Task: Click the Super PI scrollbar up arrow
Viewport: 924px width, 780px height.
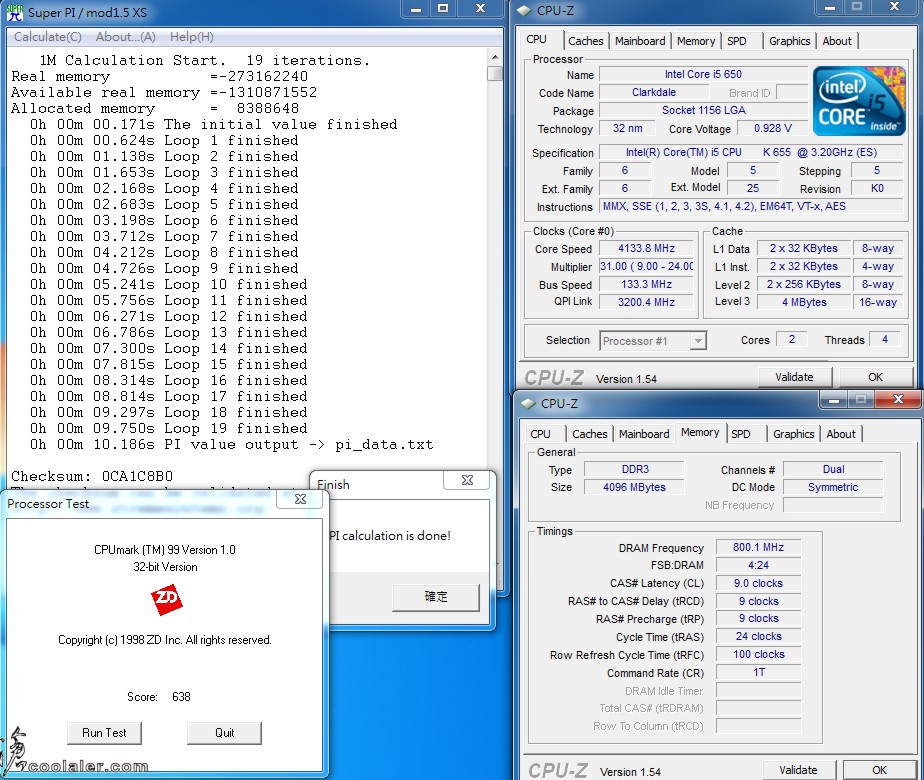Action: (x=495, y=57)
